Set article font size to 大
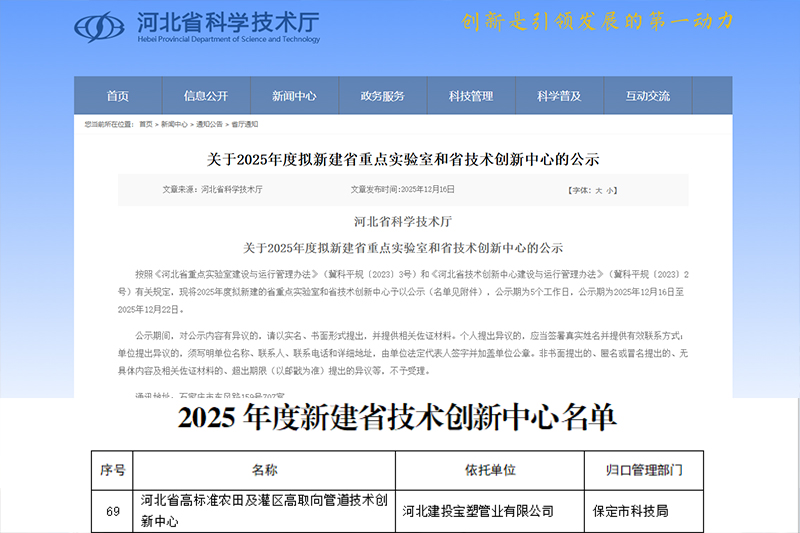 click(598, 189)
